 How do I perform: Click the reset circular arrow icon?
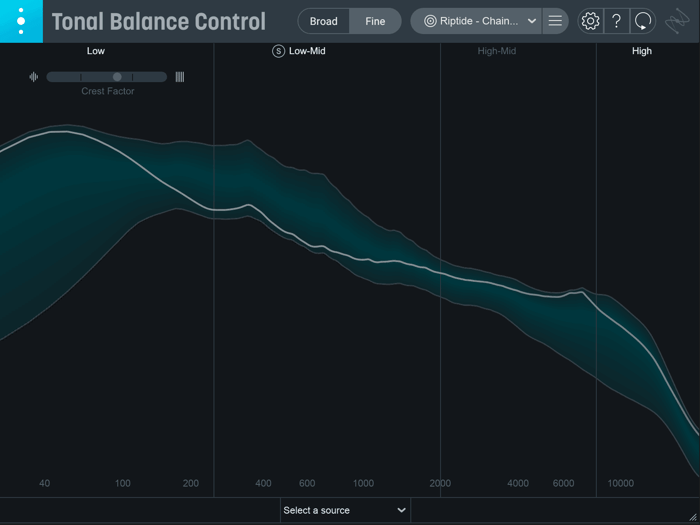pos(643,21)
